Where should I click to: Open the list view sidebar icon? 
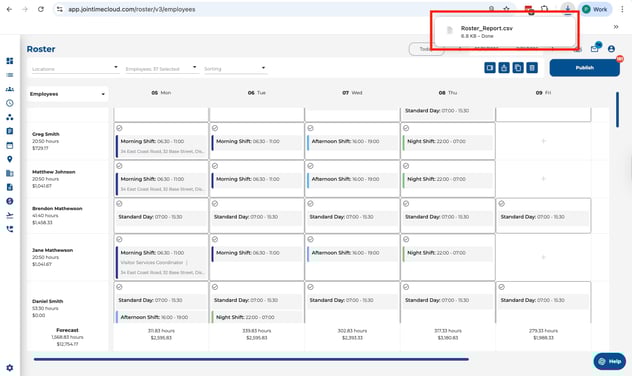click(10, 75)
